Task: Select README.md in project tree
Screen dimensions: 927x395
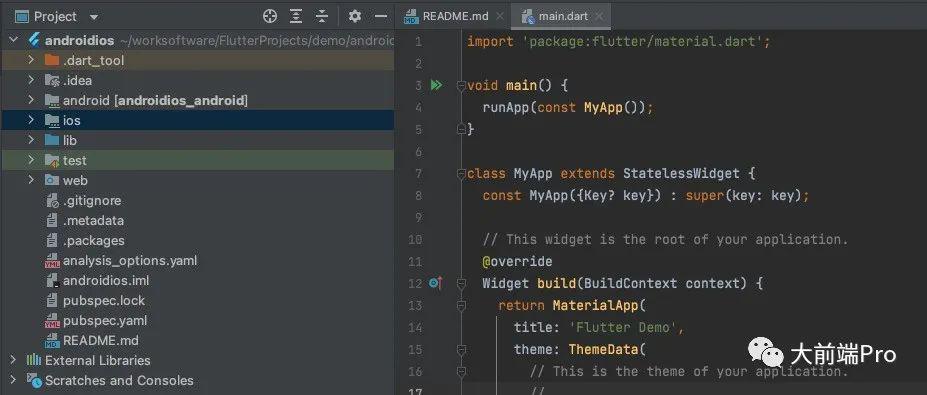Action: click(x=101, y=341)
